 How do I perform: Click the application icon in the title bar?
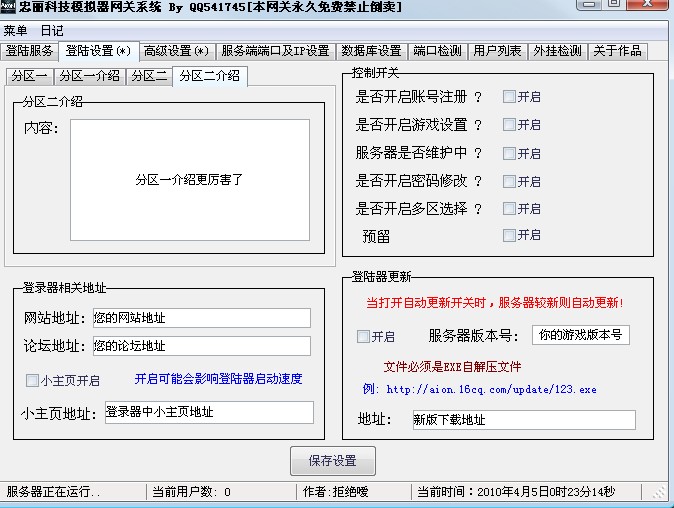[x=9, y=8]
